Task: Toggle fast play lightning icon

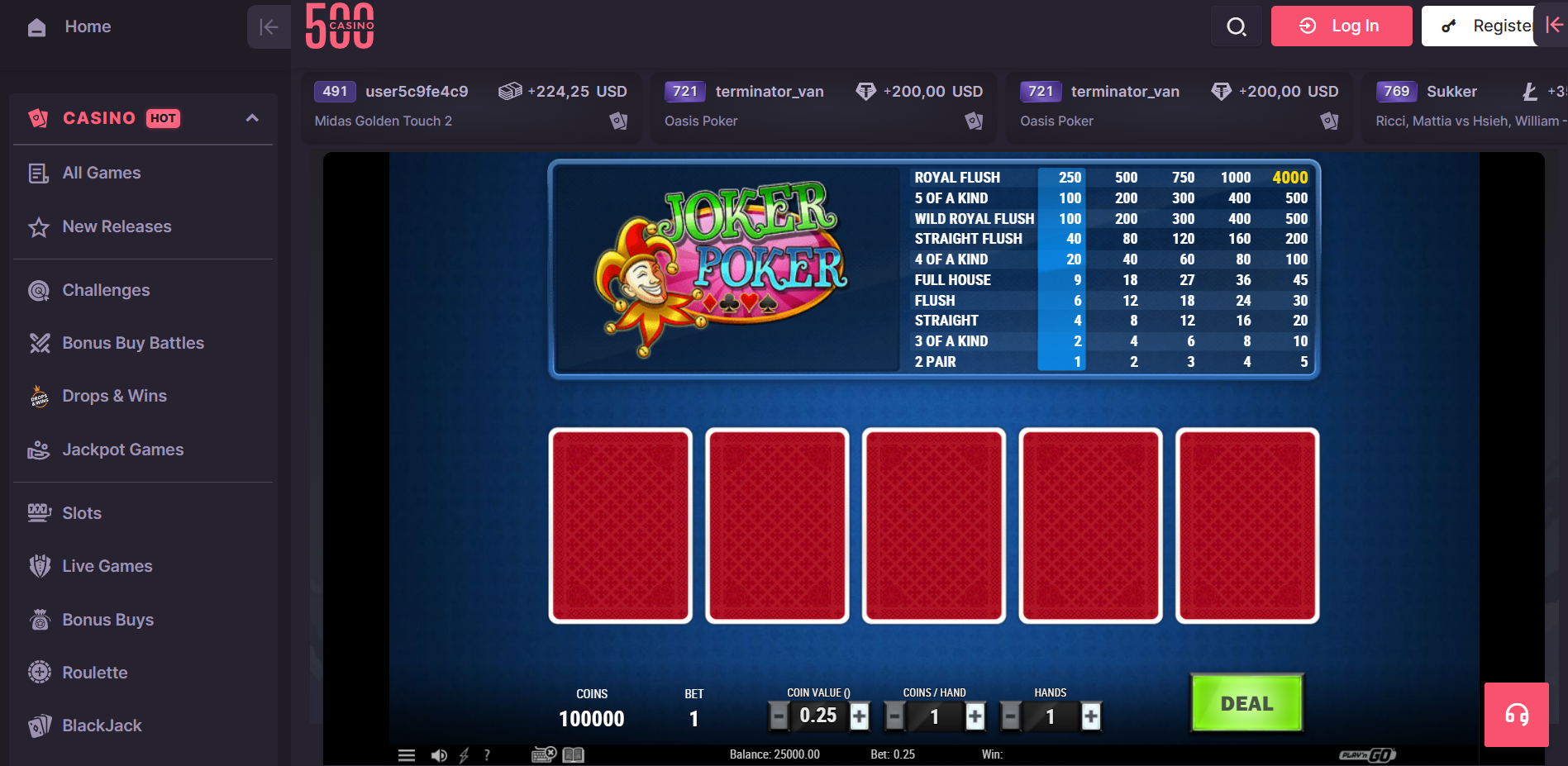Action: (464, 755)
